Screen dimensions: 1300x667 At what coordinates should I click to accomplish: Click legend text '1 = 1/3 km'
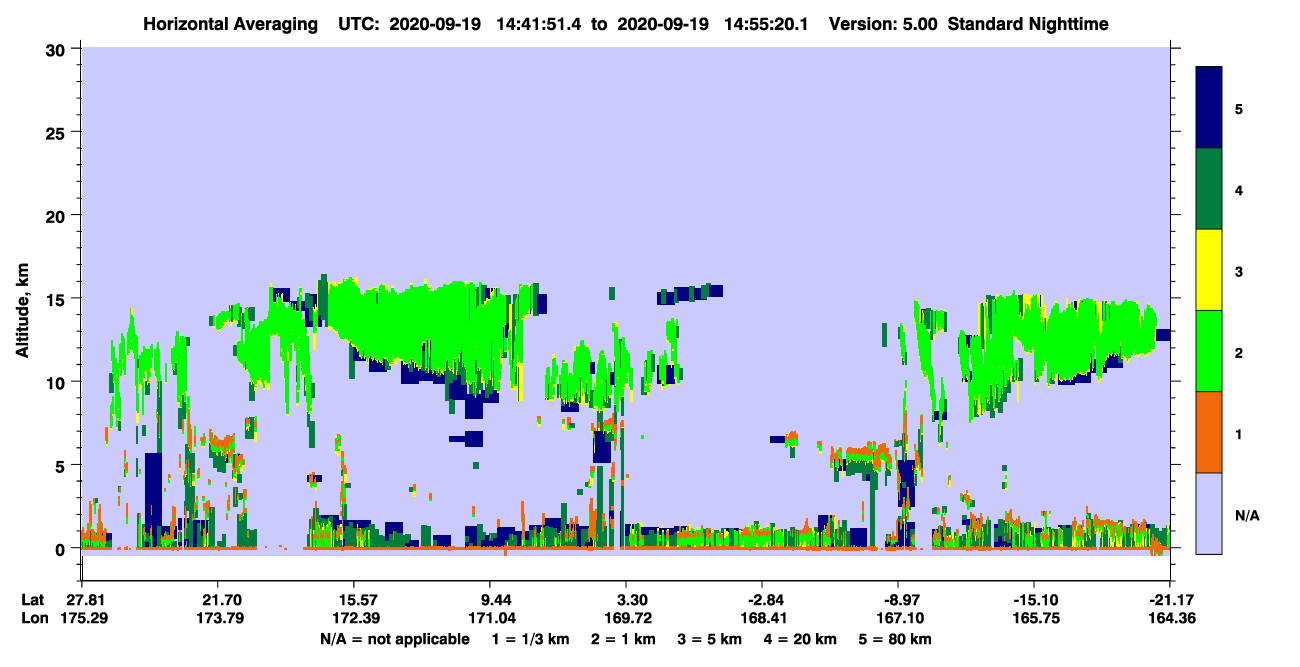(532, 639)
